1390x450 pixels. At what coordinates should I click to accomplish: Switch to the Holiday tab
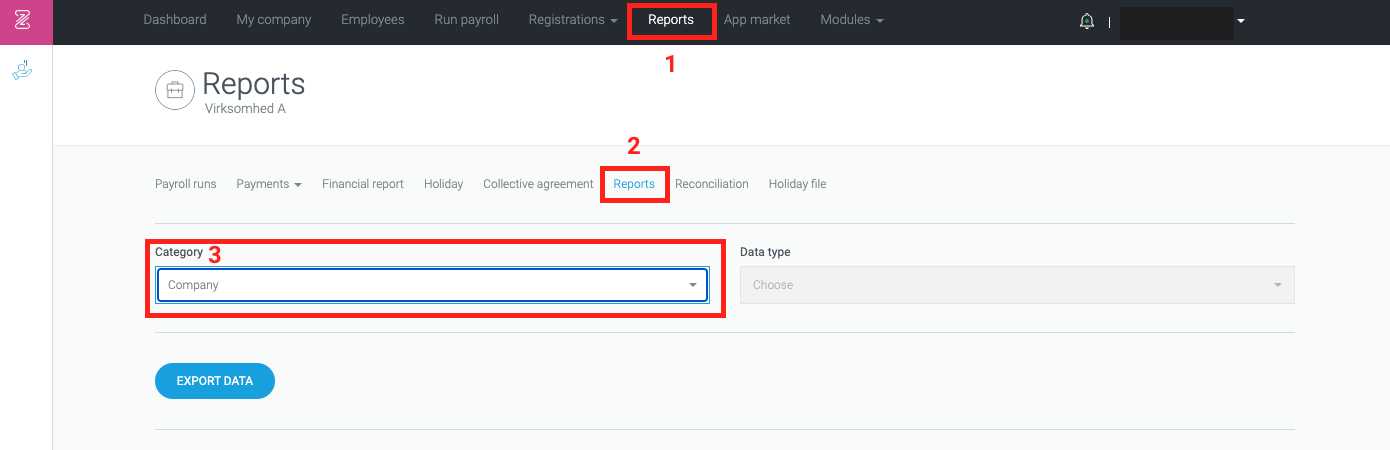point(444,184)
